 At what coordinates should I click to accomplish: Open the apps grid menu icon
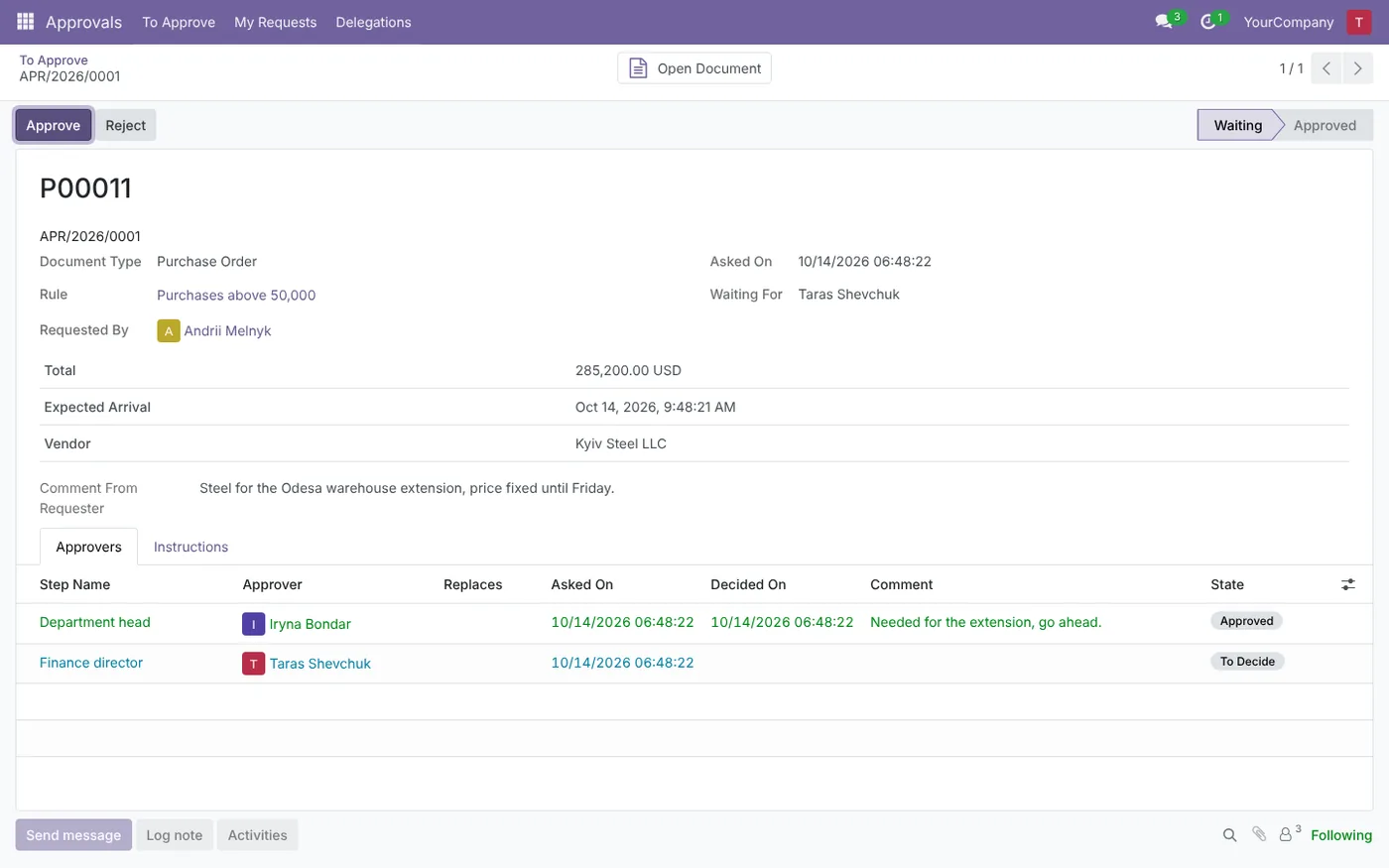coord(26,22)
